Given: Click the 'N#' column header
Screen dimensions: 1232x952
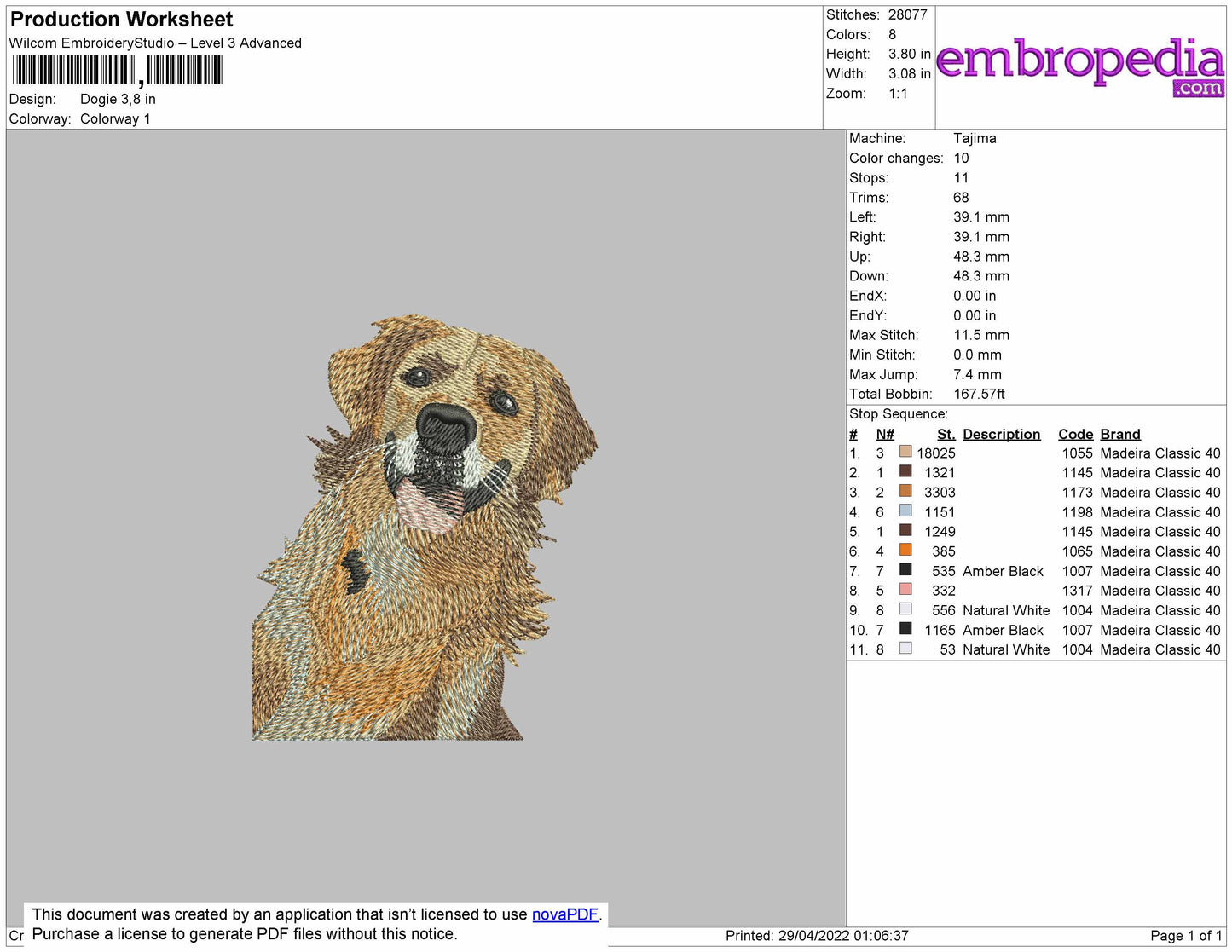Looking at the screenshot, I should tap(884, 435).
